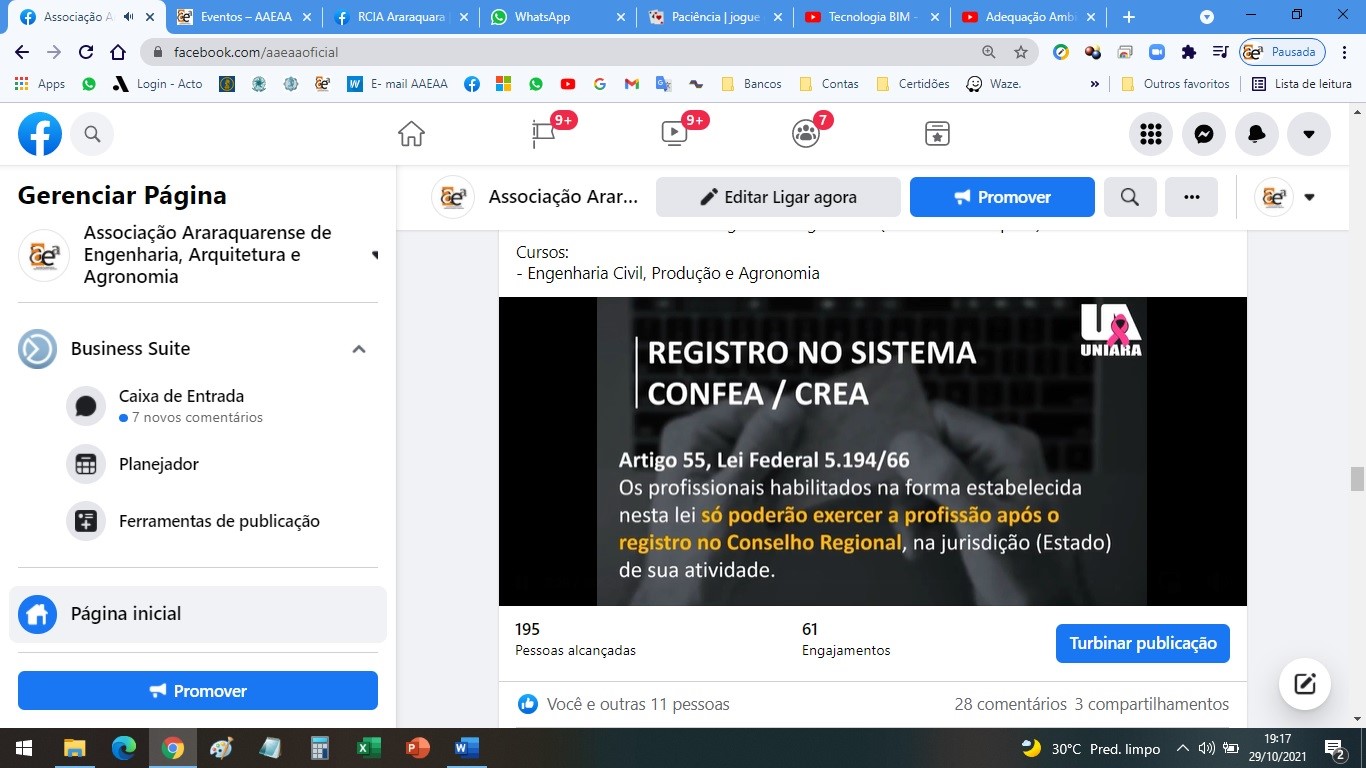Open the new message compose icon
This screenshot has width=1366, height=768.
point(1304,684)
